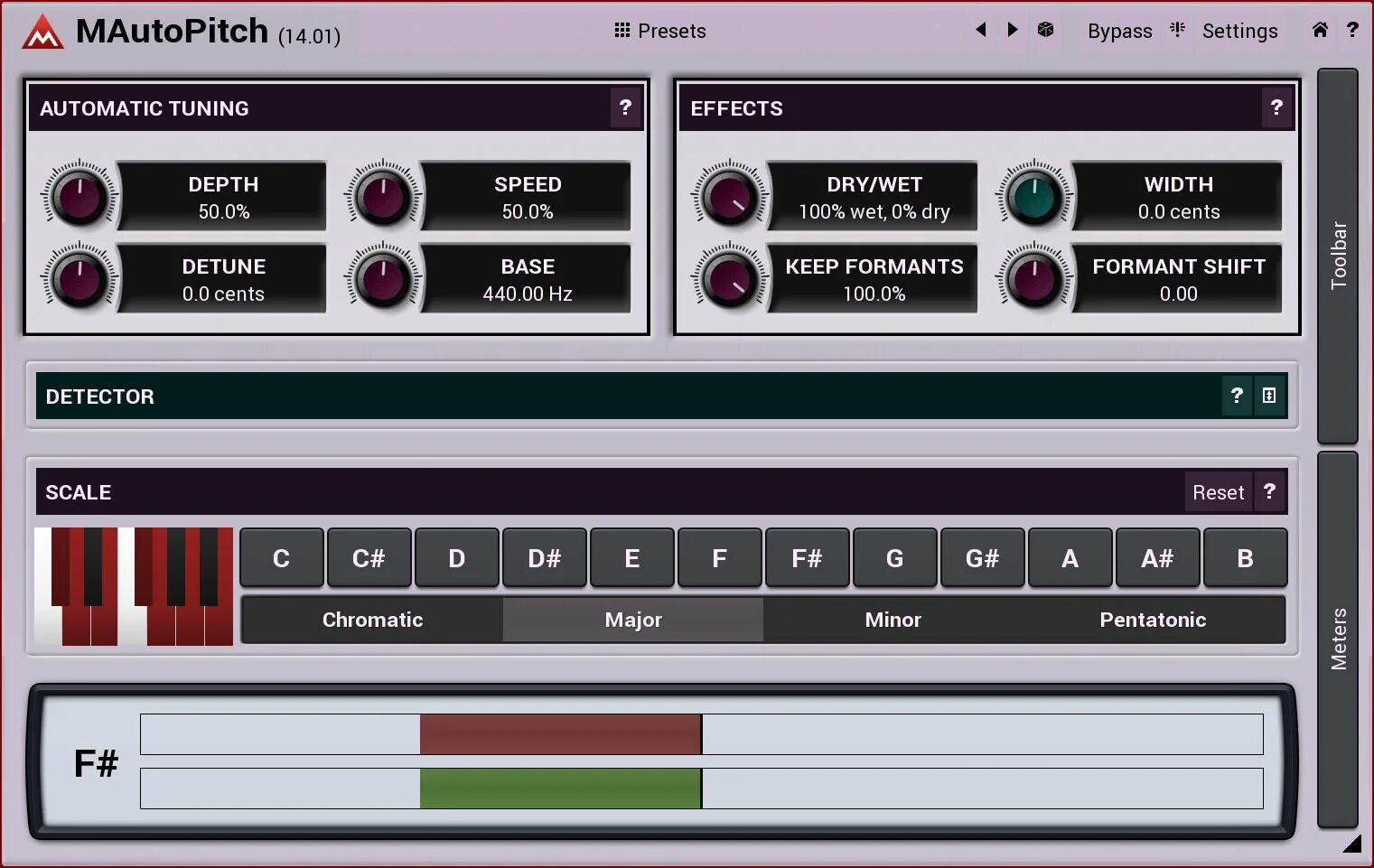Click the Width knob
This screenshot has height=868, width=1374.
1034,196
